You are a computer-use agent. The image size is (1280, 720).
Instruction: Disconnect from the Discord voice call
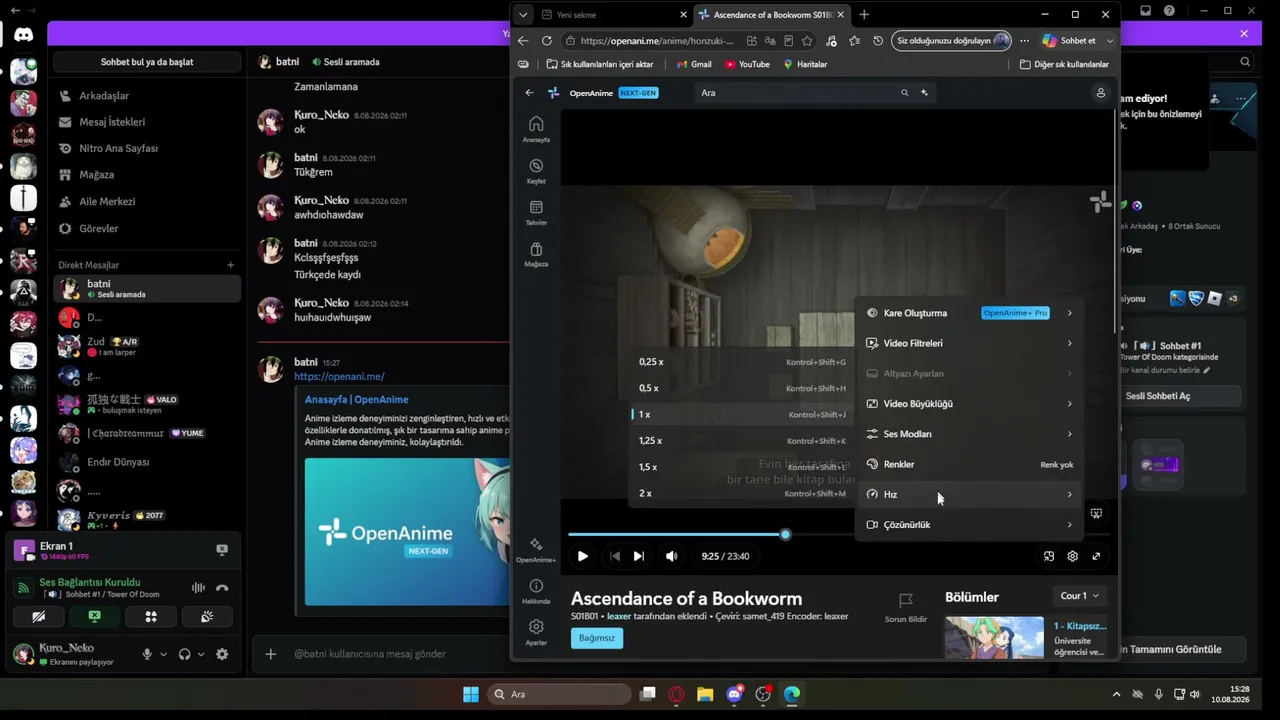(222, 588)
